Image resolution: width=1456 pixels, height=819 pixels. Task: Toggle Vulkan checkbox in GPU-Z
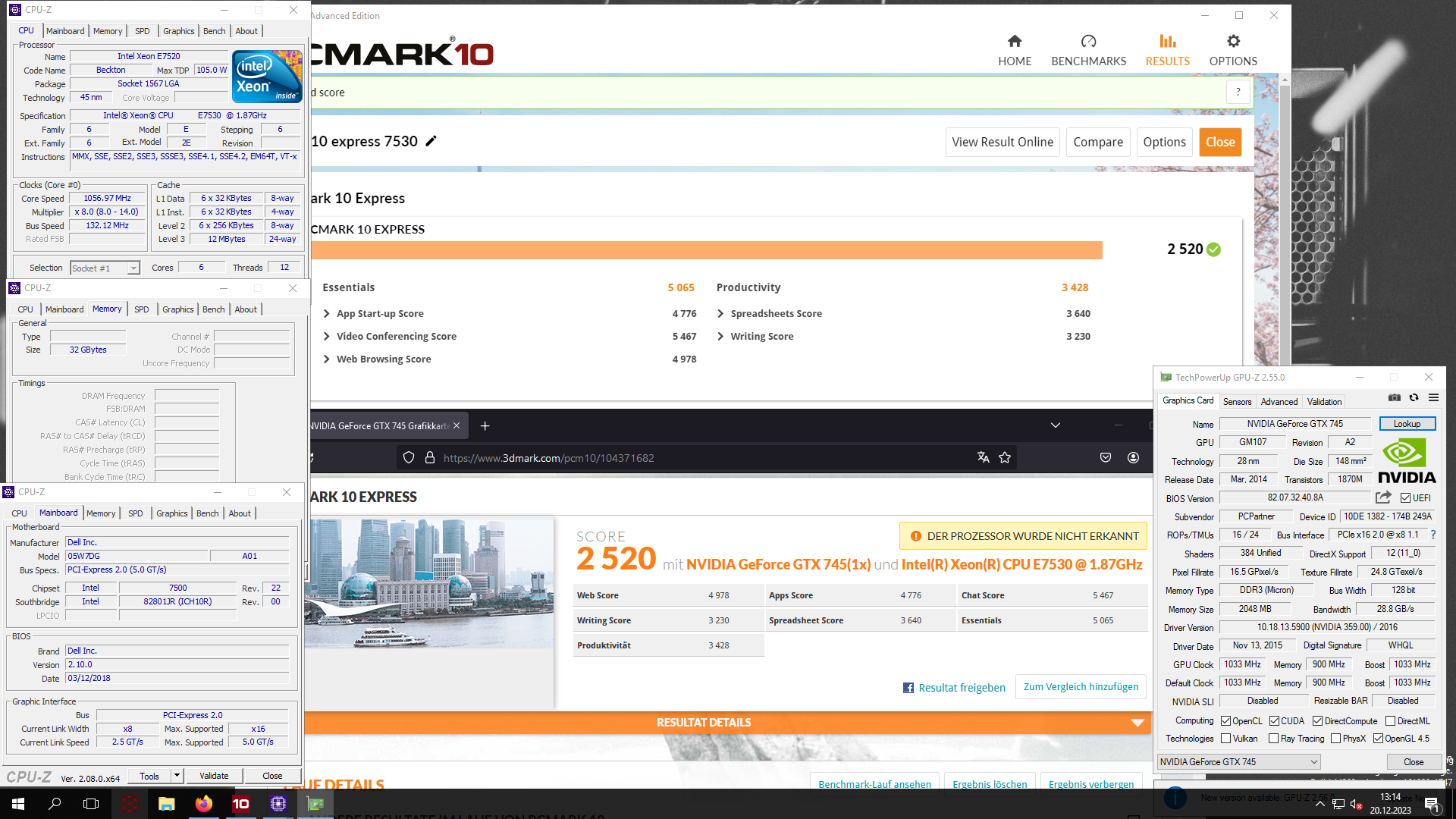tap(1225, 738)
